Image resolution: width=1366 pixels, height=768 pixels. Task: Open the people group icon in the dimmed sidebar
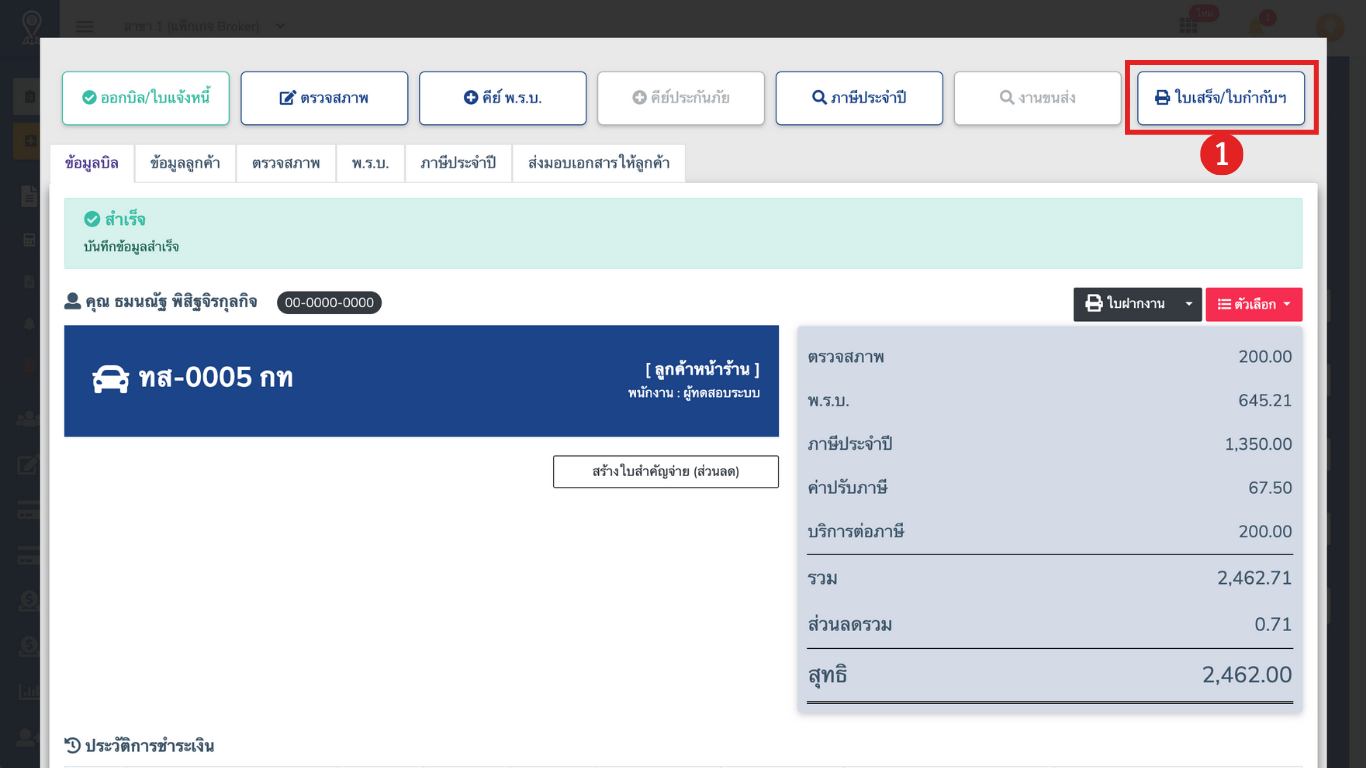[x=29, y=418]
